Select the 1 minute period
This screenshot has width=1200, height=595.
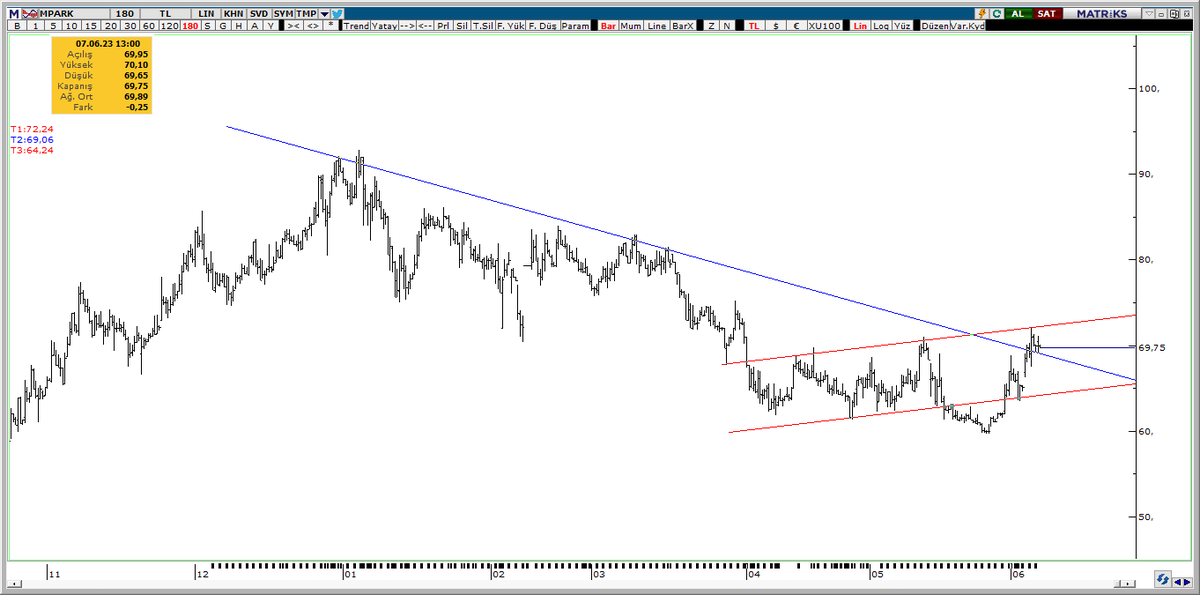click(x=36, y=26)
